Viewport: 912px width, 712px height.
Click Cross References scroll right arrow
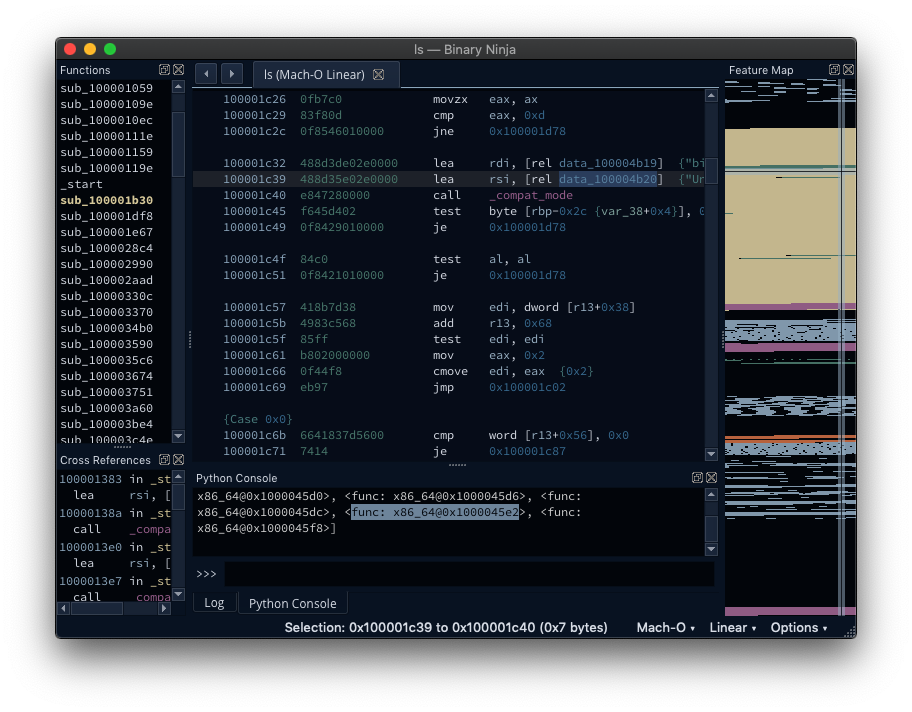165,608
